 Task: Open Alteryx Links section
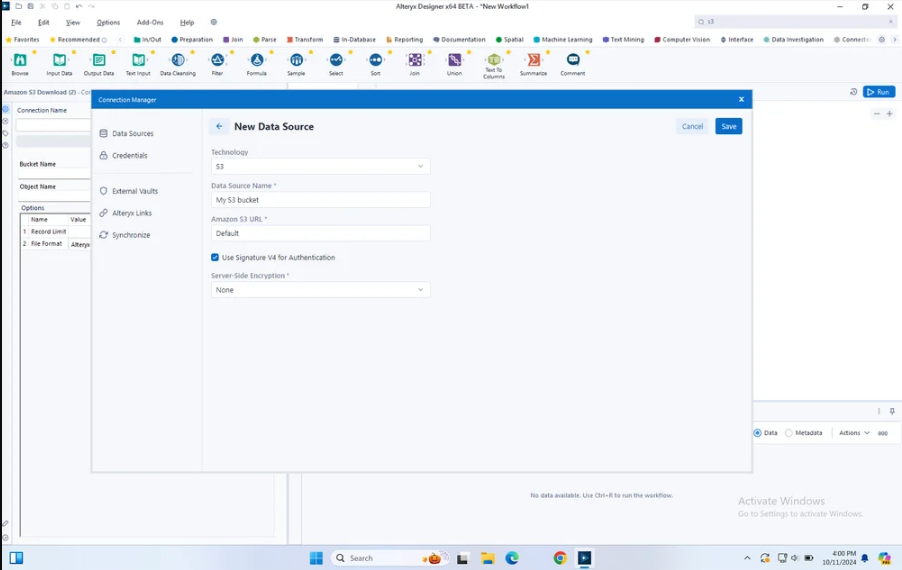[x=126, y=213]
